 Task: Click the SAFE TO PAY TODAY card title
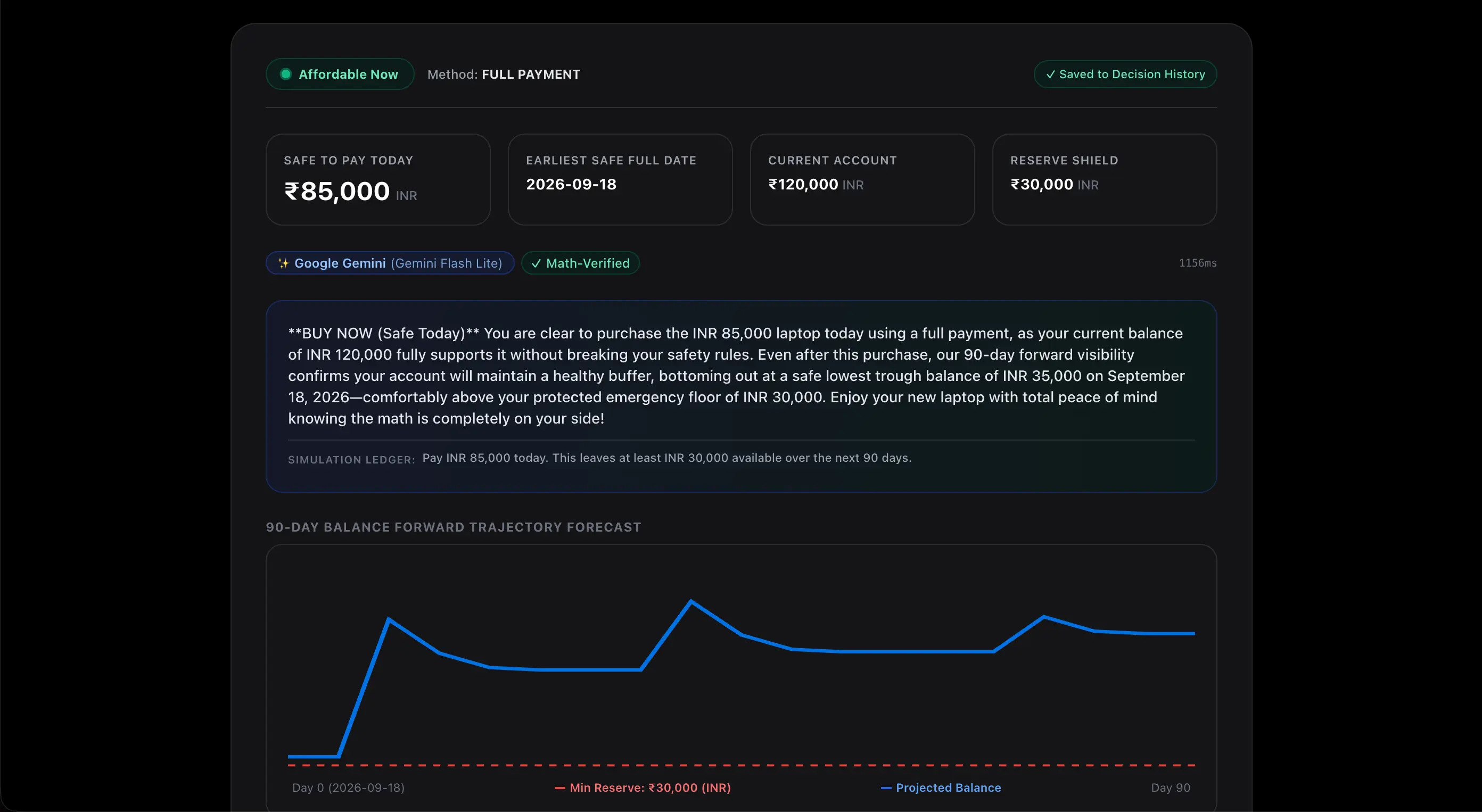pos(349,161)
